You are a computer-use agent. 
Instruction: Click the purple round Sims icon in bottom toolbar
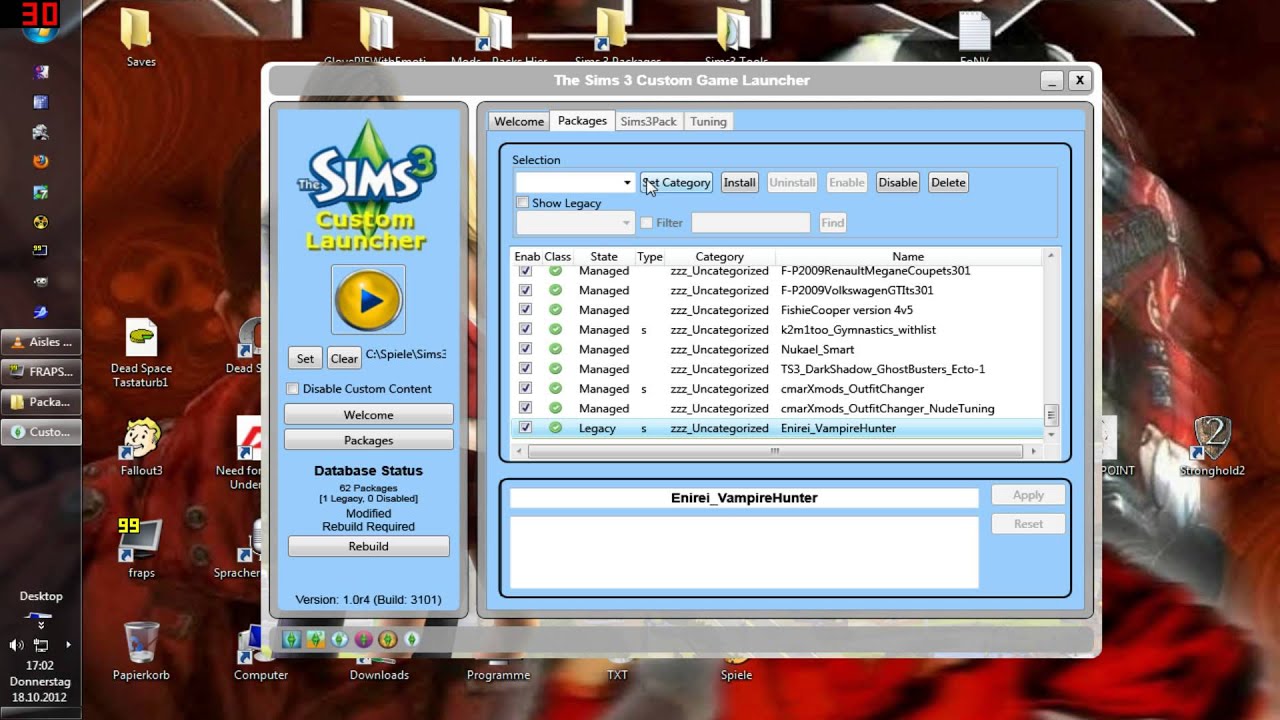(x=363, y=639)
